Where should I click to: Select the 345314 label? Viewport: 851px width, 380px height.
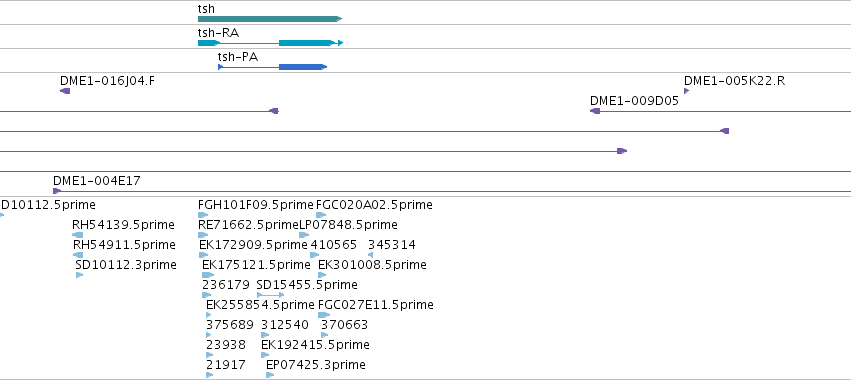pyautogui.click(x=392, y=245)
